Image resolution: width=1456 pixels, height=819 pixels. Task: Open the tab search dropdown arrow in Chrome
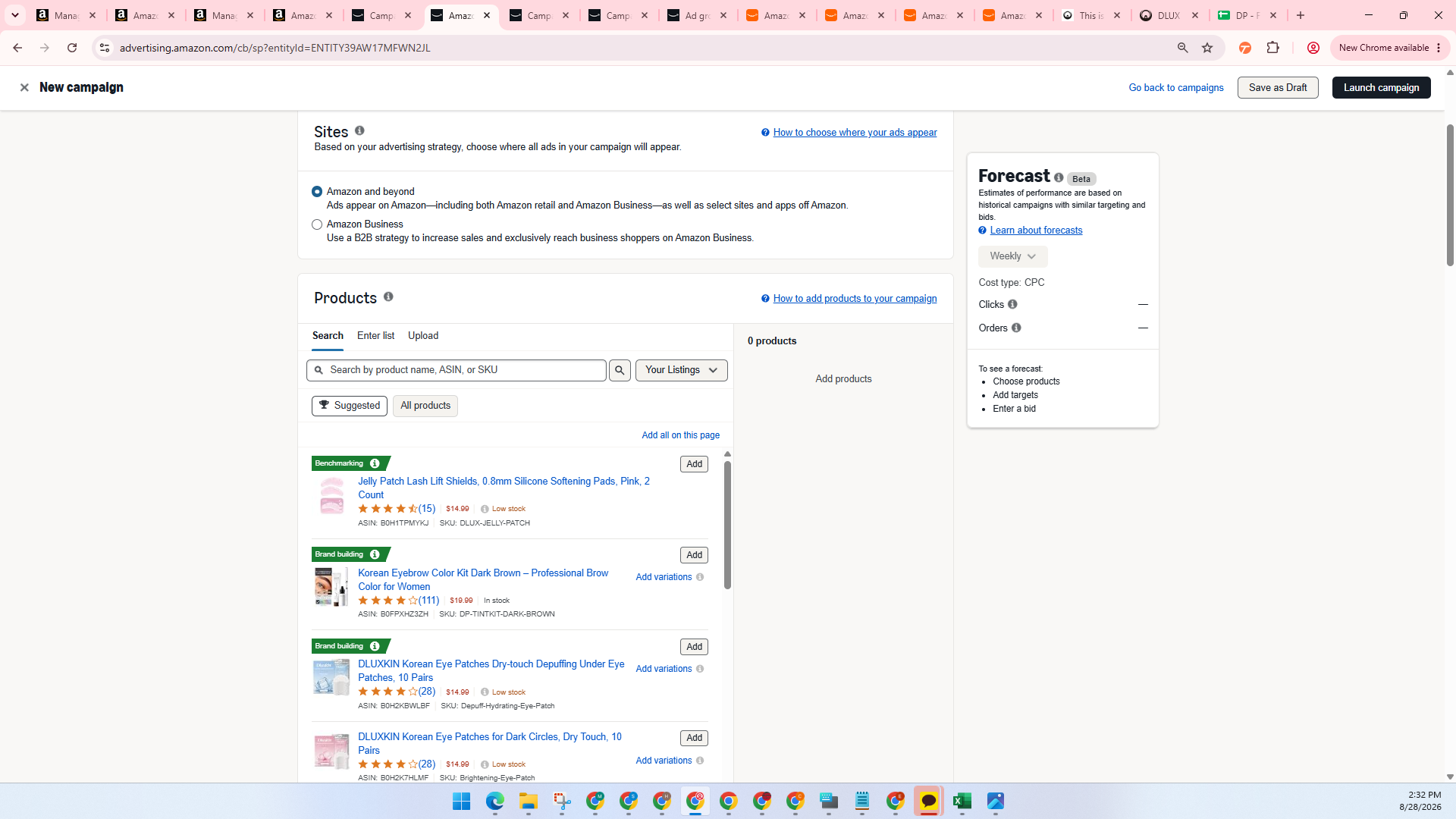pos(15,15)
